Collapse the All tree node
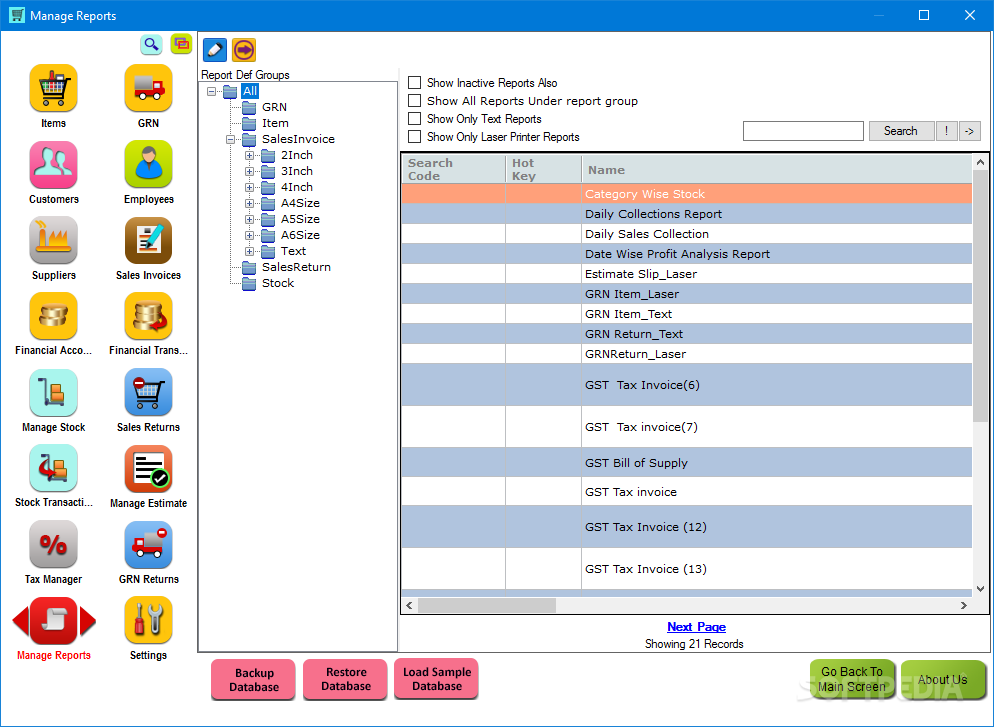 click(x=212, y=91)
